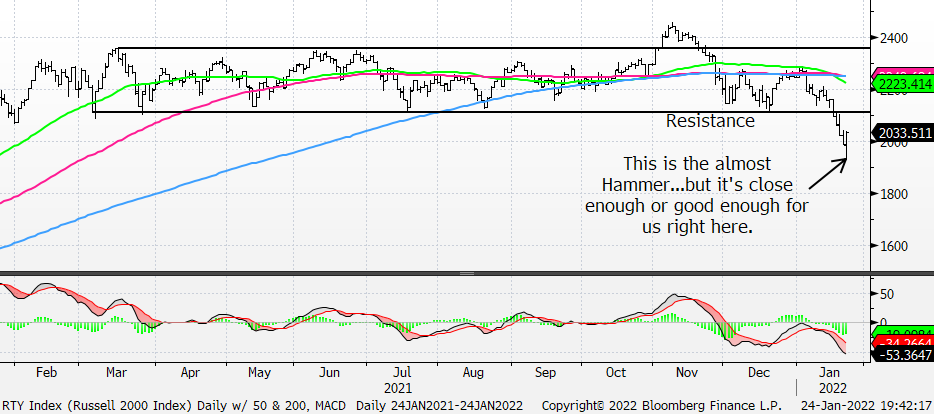934x414 pixels.
Task: Click the Resistance annotation label
Action: click(x=710, y=121)
